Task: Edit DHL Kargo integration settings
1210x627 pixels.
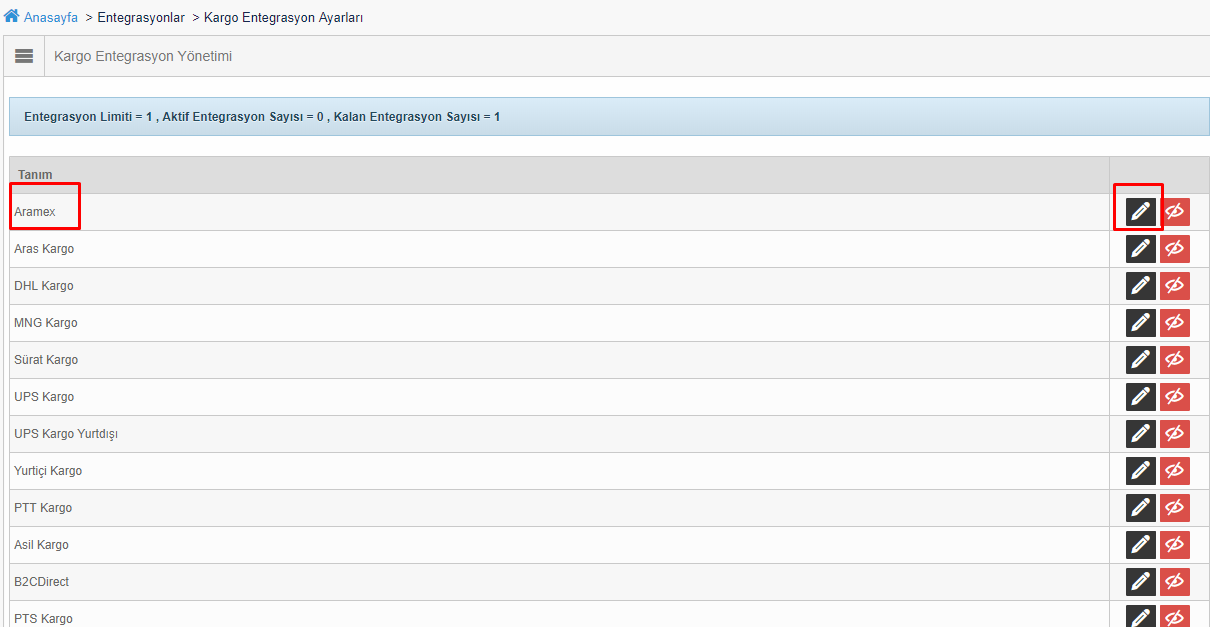Action: [1141, 286]
